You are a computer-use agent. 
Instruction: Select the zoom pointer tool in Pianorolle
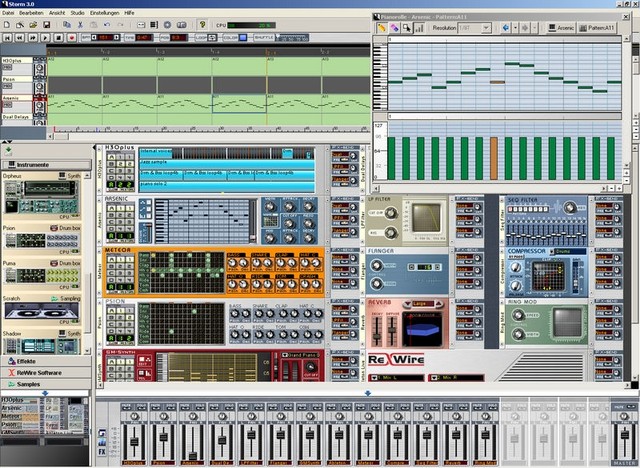click(x=407, y=28)
